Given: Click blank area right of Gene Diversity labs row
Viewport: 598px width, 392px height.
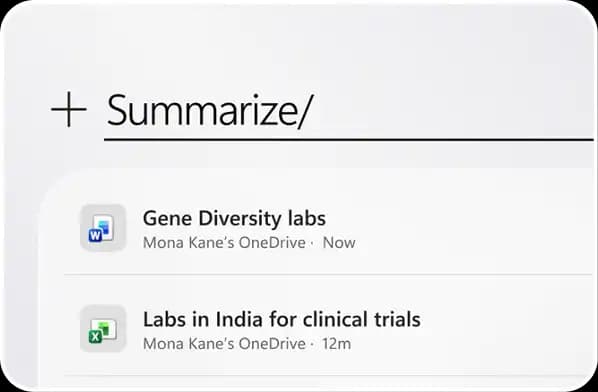Looking at the screenshot, I should pyautogui.click(x=477, y=228).
